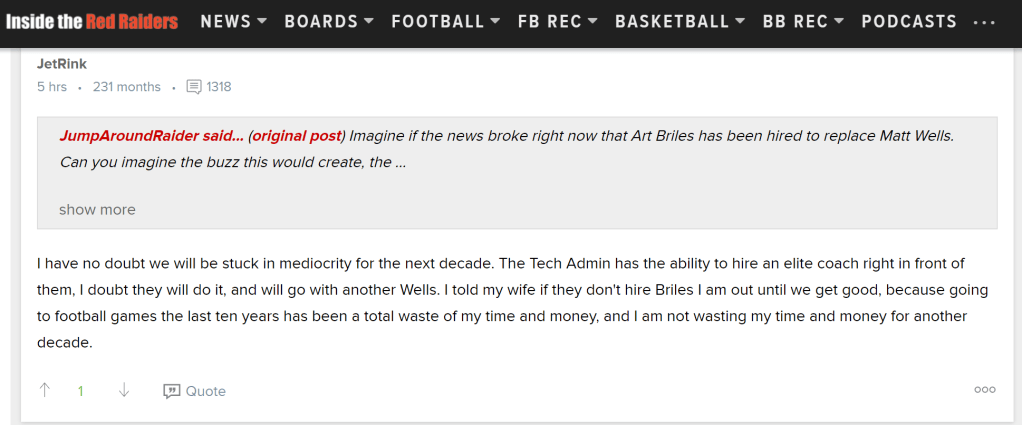Open the FB REC dropdown
The width and height of the screenshot is (1022, 425).
click(557, 21)
